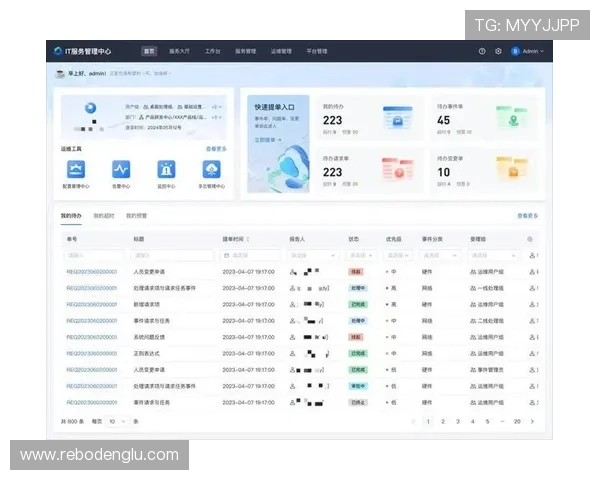Click the IT服务管理中心 logo icon
The width and height of the screenshot is (600, 480).
click(58, 51)
